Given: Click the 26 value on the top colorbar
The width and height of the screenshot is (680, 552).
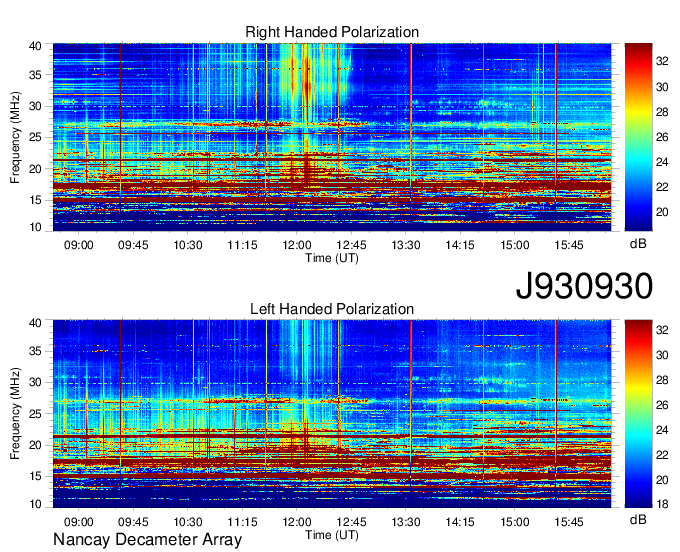Looking at the screenshot, I should (662, 137).
